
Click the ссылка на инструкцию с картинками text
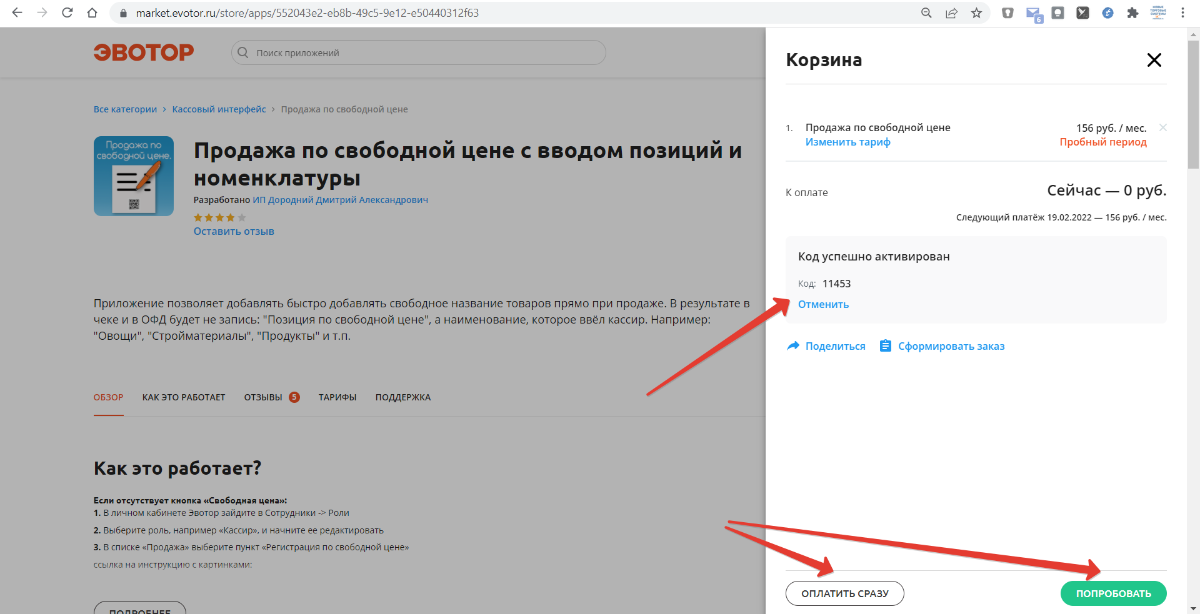(x=172, y=565)
